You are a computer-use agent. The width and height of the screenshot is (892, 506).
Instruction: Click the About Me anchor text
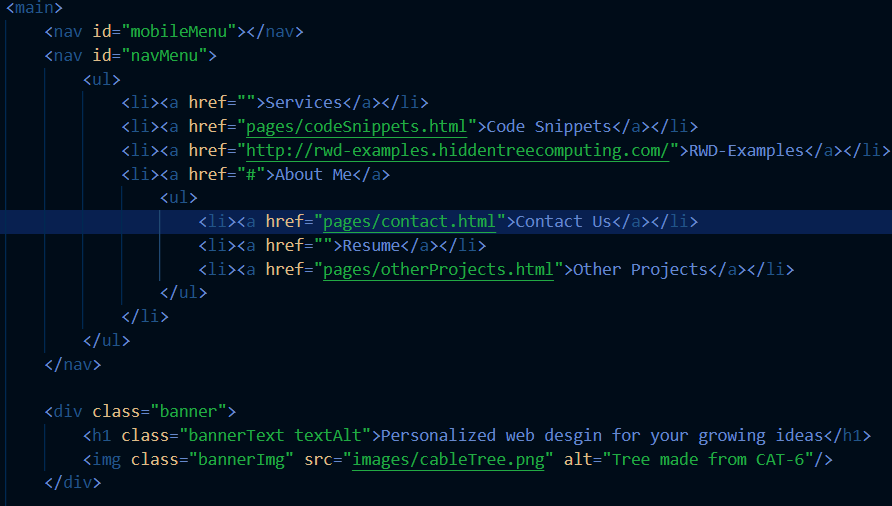pos(313,174)
